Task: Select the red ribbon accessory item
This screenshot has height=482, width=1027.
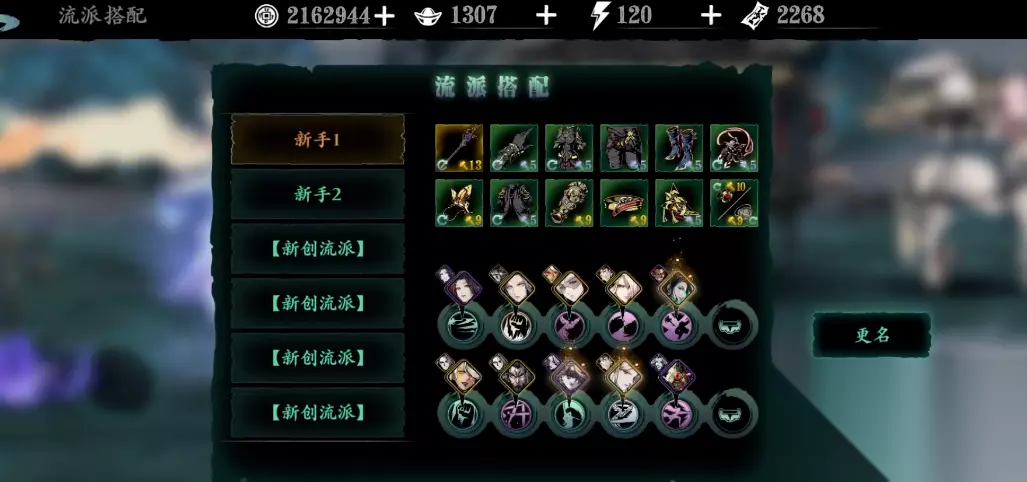Action: coord(734,148)
